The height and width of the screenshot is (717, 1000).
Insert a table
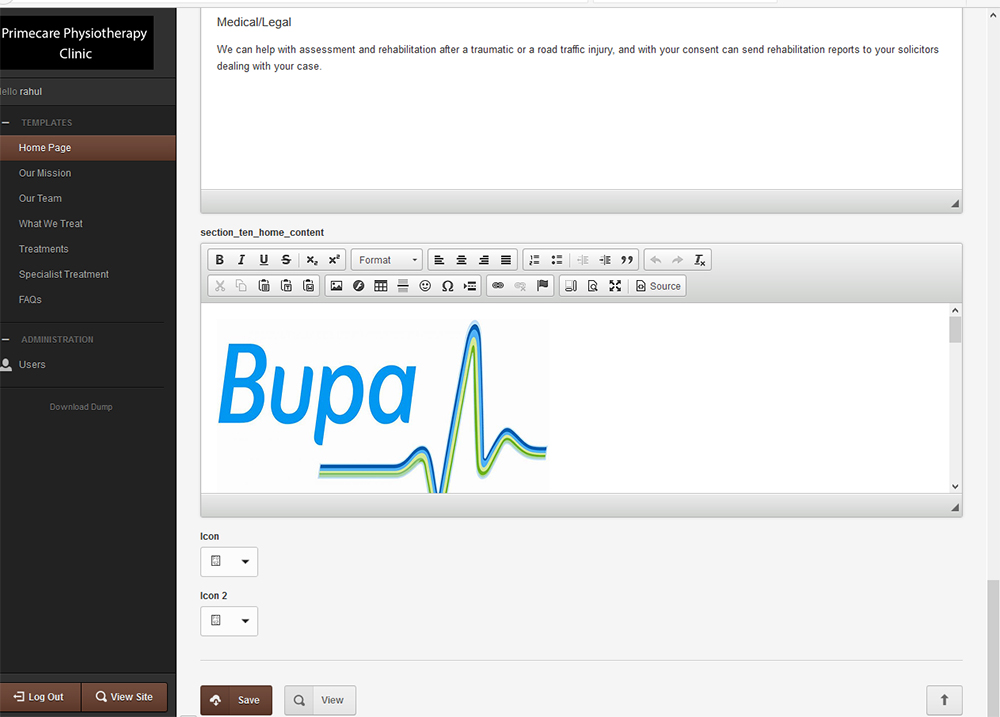tap(381, 286)
